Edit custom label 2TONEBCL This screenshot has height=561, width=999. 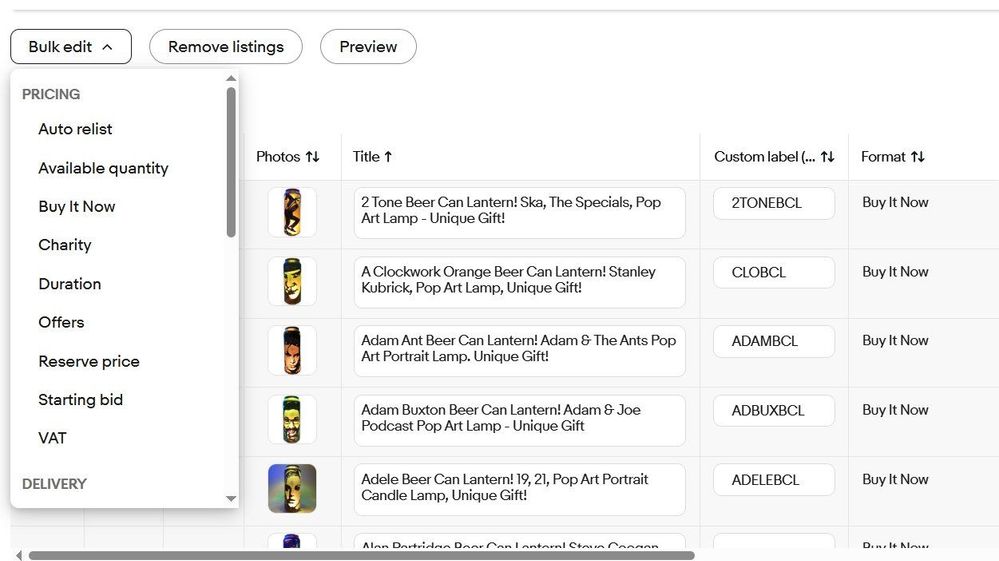[x=774, y=203]
